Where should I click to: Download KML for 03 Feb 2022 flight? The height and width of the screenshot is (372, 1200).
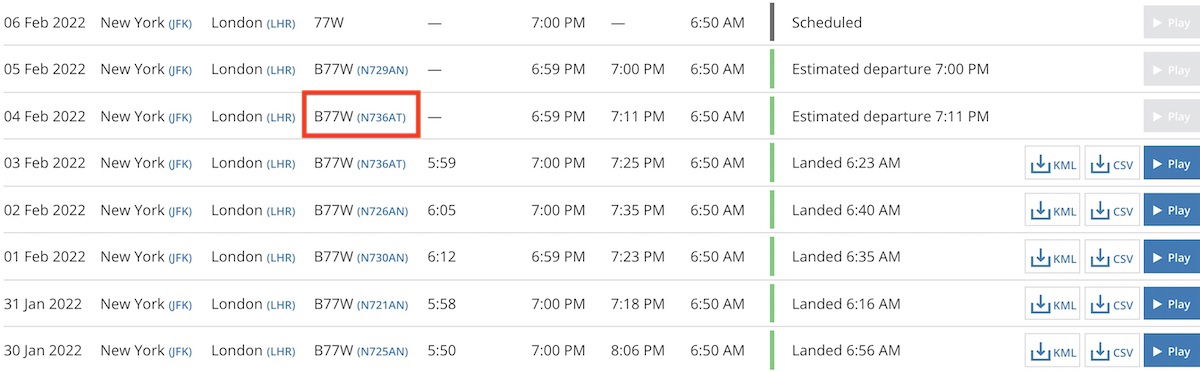tap(1053, 164)
